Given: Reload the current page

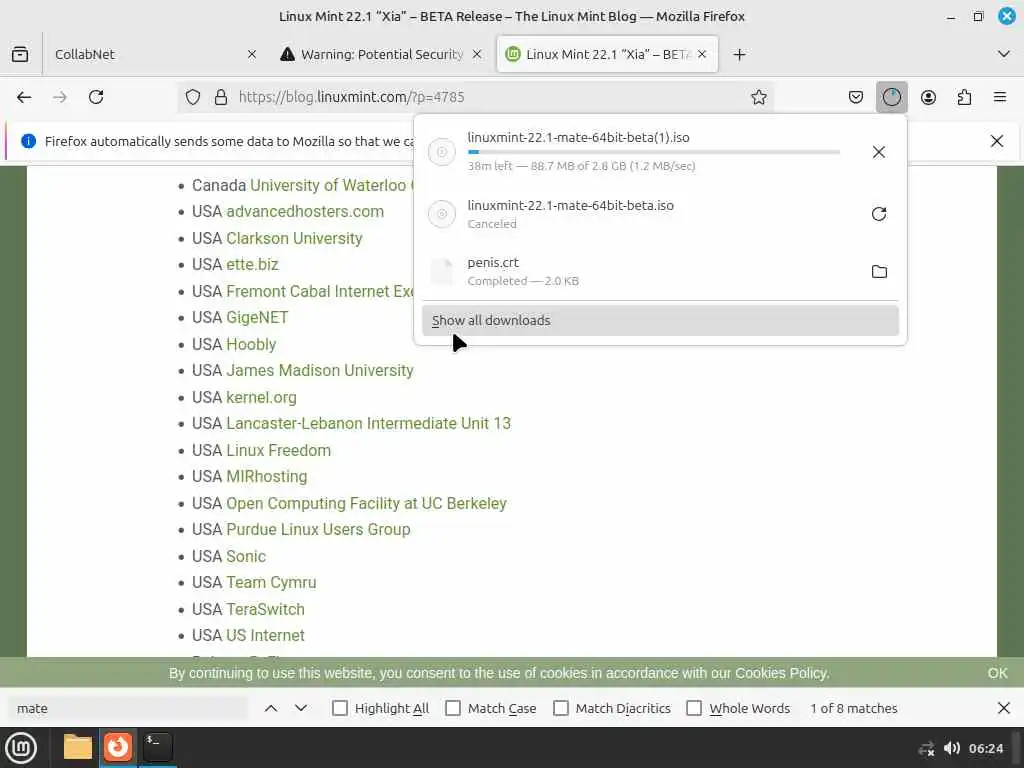Looking at the screenshot, I should (x=96, y=97).
